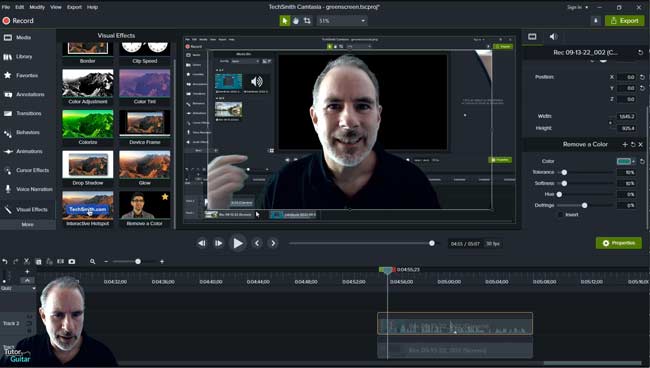This screenshot has height=368, width=650.
Task: Switch to visual properties tab
Action: click(532, 36)
